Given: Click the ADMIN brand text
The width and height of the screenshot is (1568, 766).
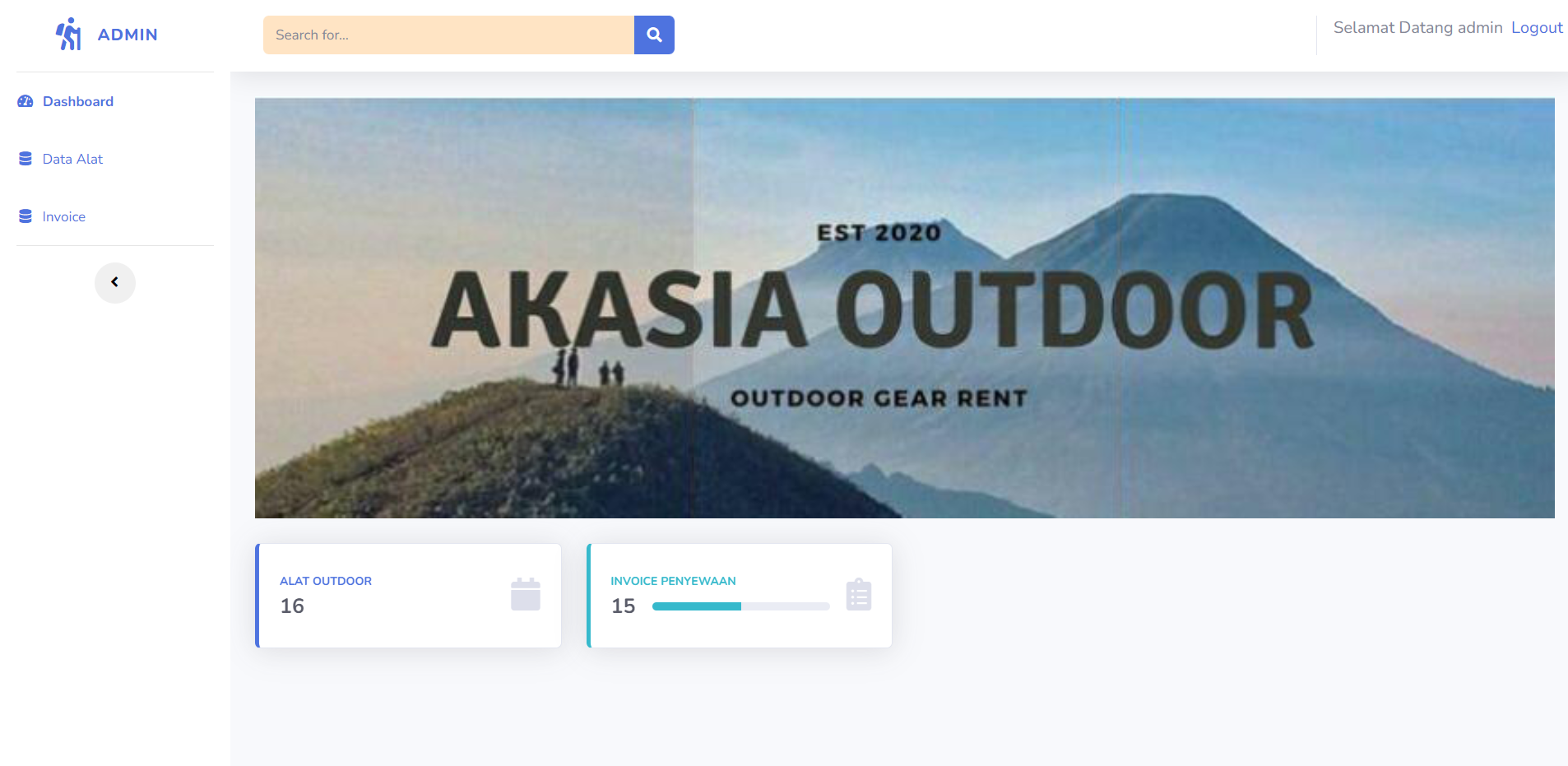Looking at the screenshot, I should tap(128, 35).
